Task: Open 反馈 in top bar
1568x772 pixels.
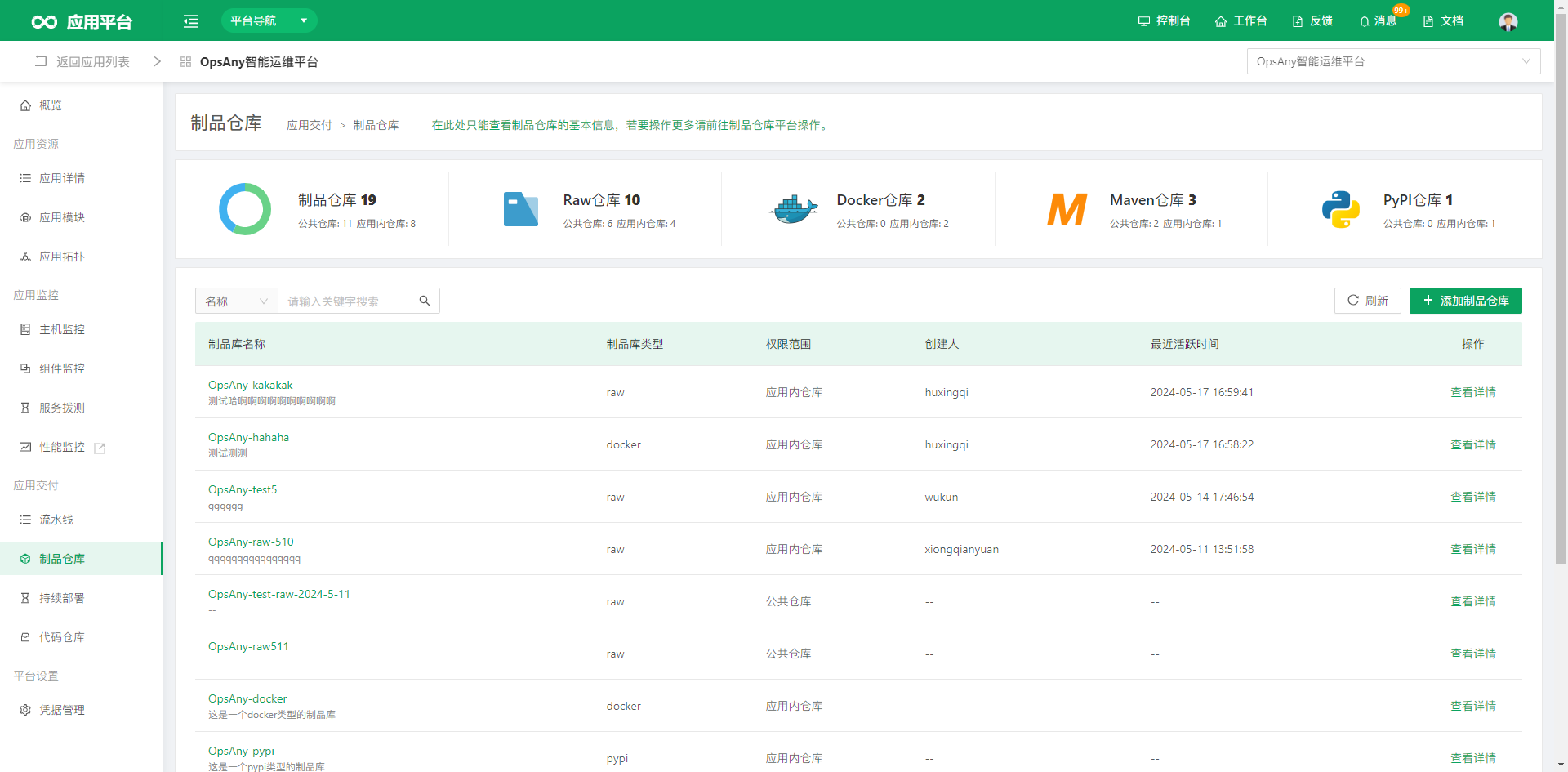Action: [x=1312, y=20]
